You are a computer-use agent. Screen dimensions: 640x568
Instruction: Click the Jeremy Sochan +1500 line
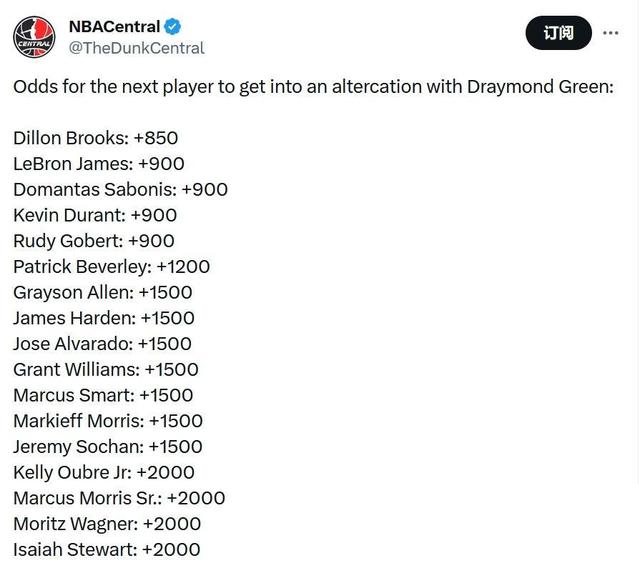point(107,446)
